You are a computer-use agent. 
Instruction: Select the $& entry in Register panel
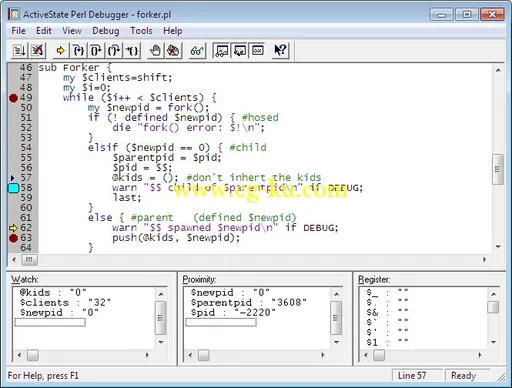387,313
